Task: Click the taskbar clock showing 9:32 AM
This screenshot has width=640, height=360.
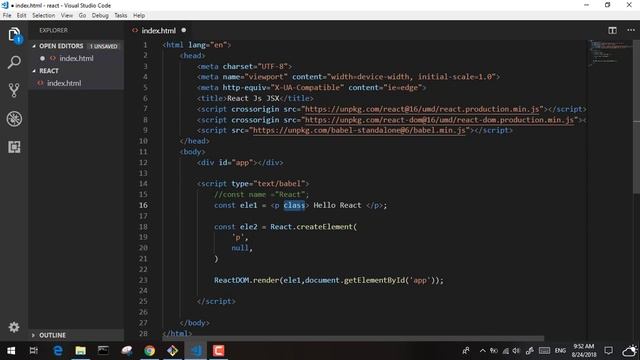Action: (x=583, y=351)
